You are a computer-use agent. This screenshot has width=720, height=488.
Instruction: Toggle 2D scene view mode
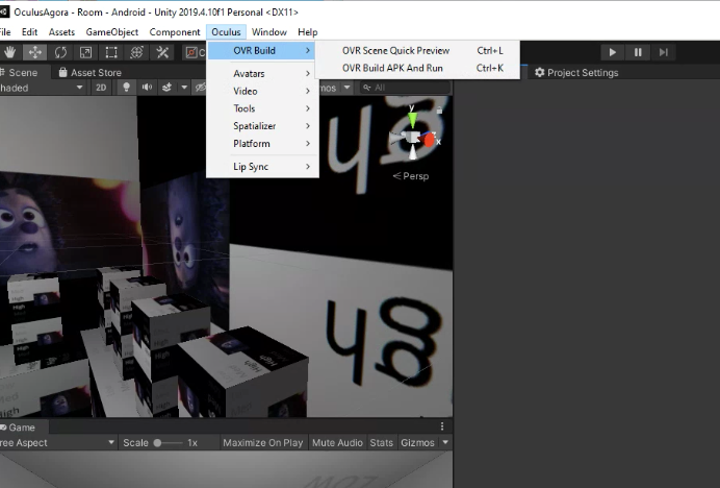tap(101, 88)
